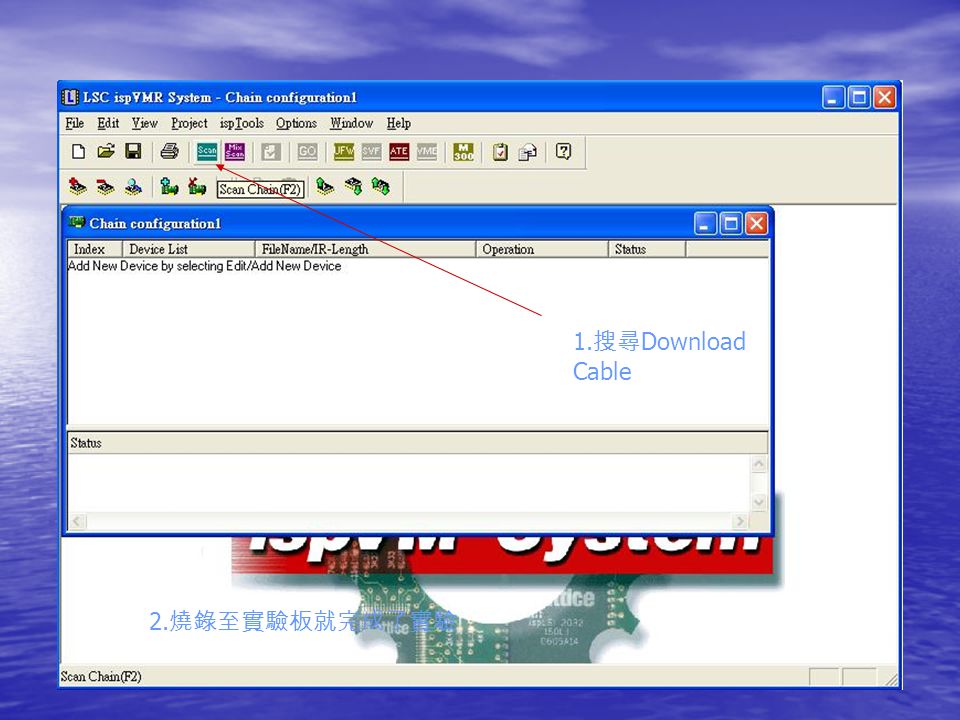Open the M300 model icon

click(x=463, y=151)
